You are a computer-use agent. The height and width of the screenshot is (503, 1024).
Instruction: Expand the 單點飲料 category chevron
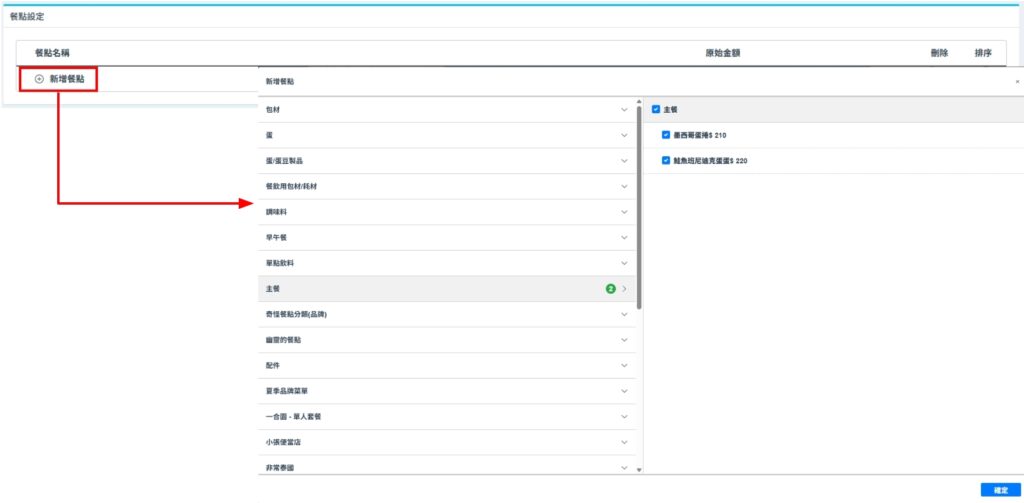click(624, 263)
